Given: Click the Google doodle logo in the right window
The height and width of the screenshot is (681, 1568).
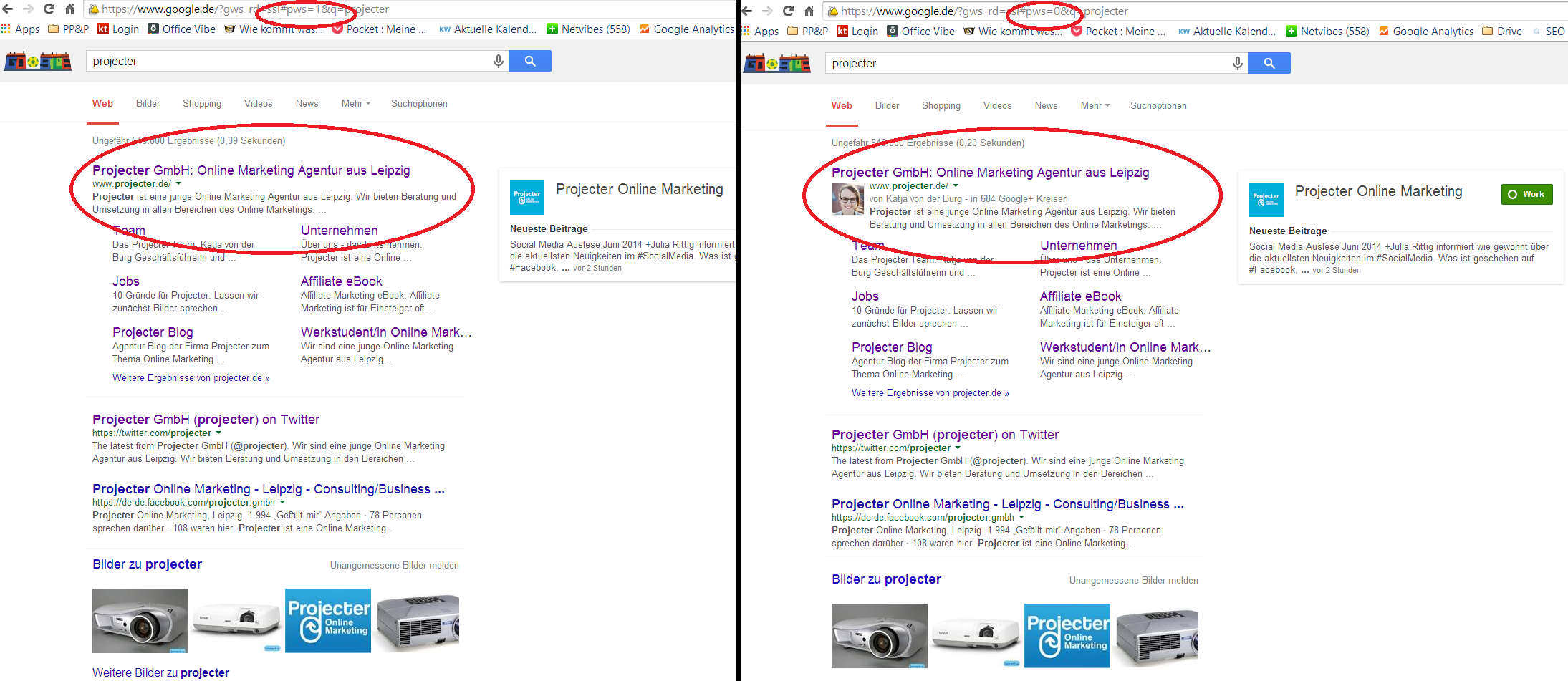Looking at the screenshot, I should click(777, 63).
